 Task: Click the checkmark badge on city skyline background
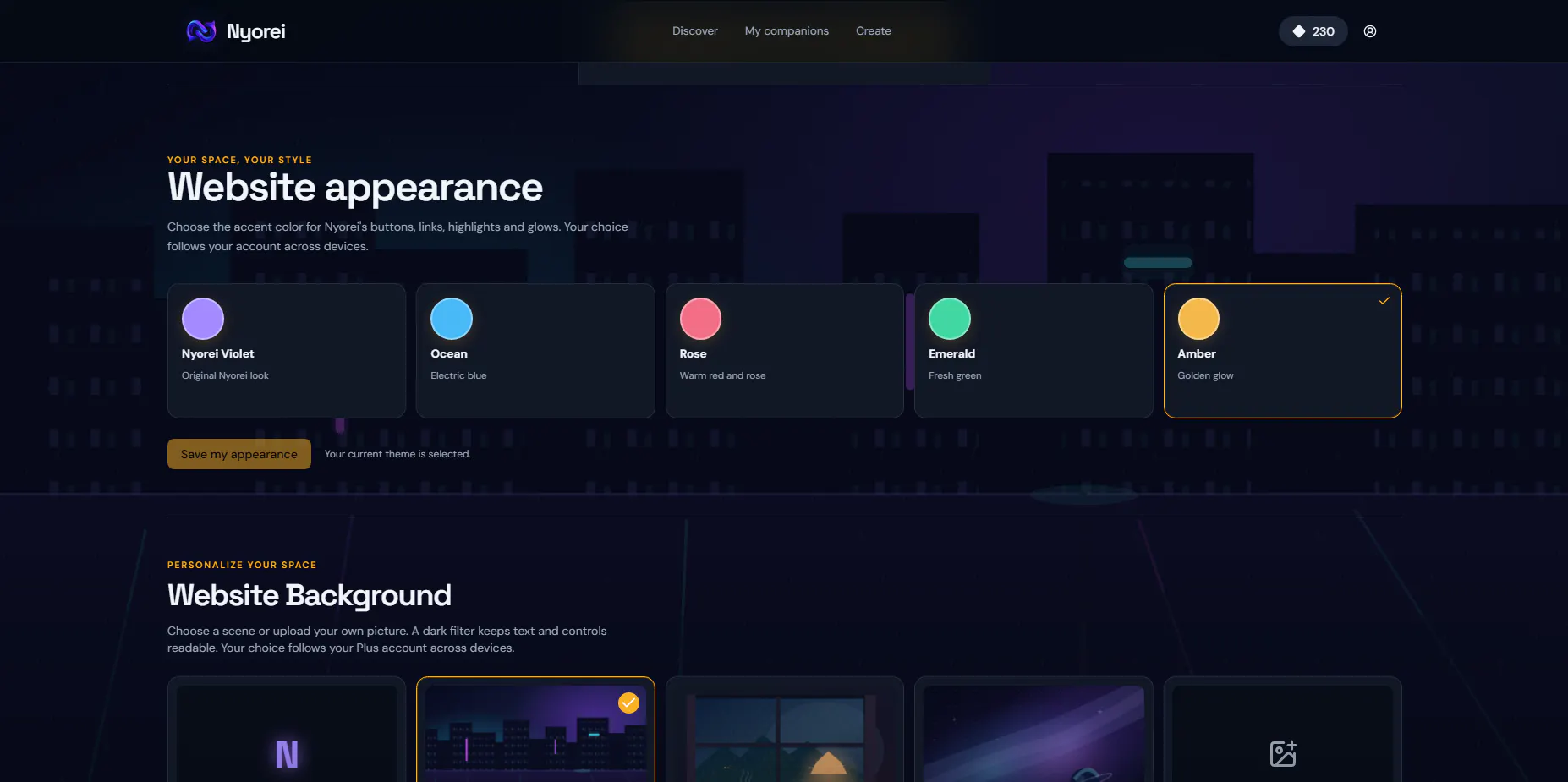click(628, 703)
